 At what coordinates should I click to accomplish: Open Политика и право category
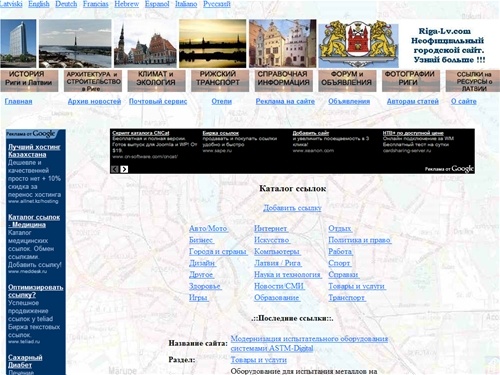pos(359,240)
